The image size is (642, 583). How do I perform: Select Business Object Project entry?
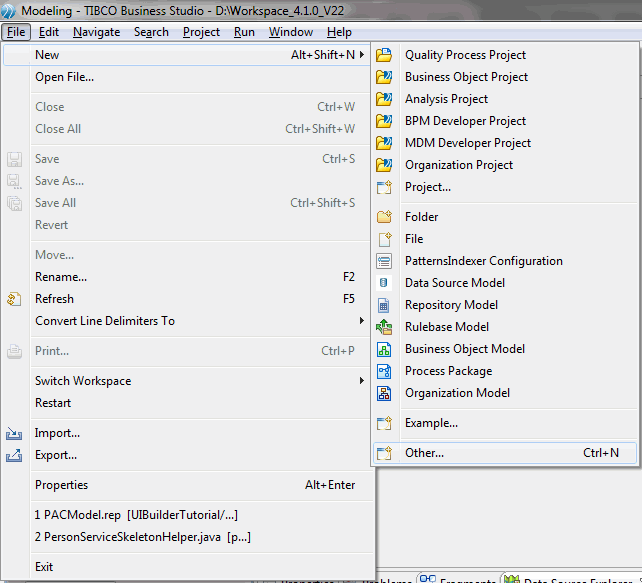(505, 77)
